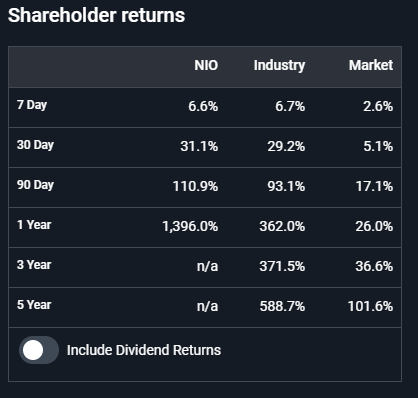Click the Include Dividend Returns label
This screenshot has height=398, width=418.
[144, 350]
